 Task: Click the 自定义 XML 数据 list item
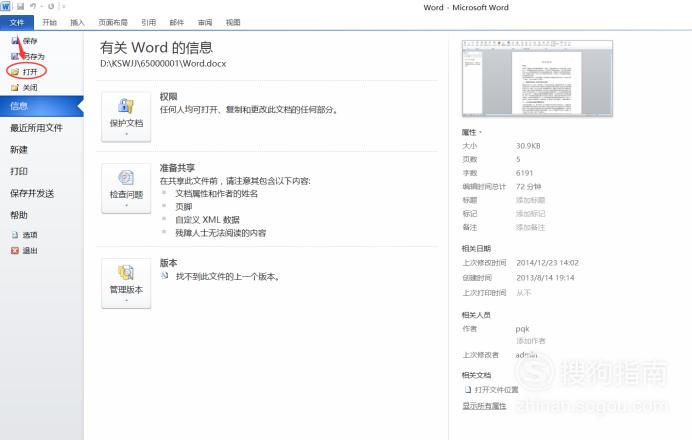pos(207,219)
